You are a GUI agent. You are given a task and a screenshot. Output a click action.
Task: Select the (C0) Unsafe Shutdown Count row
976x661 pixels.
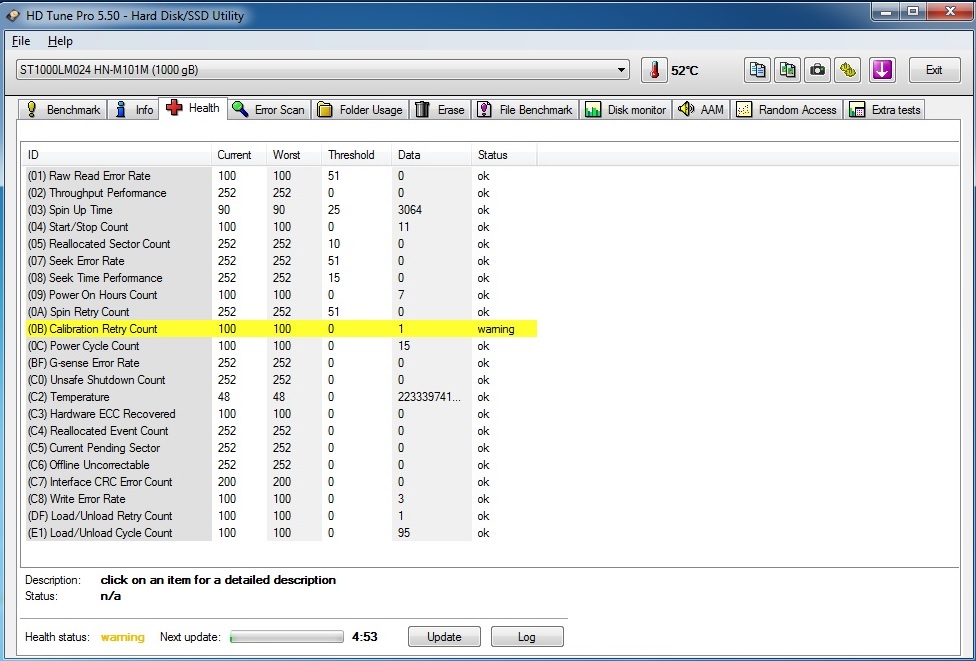pyautogui.click(x=280, y=380)
